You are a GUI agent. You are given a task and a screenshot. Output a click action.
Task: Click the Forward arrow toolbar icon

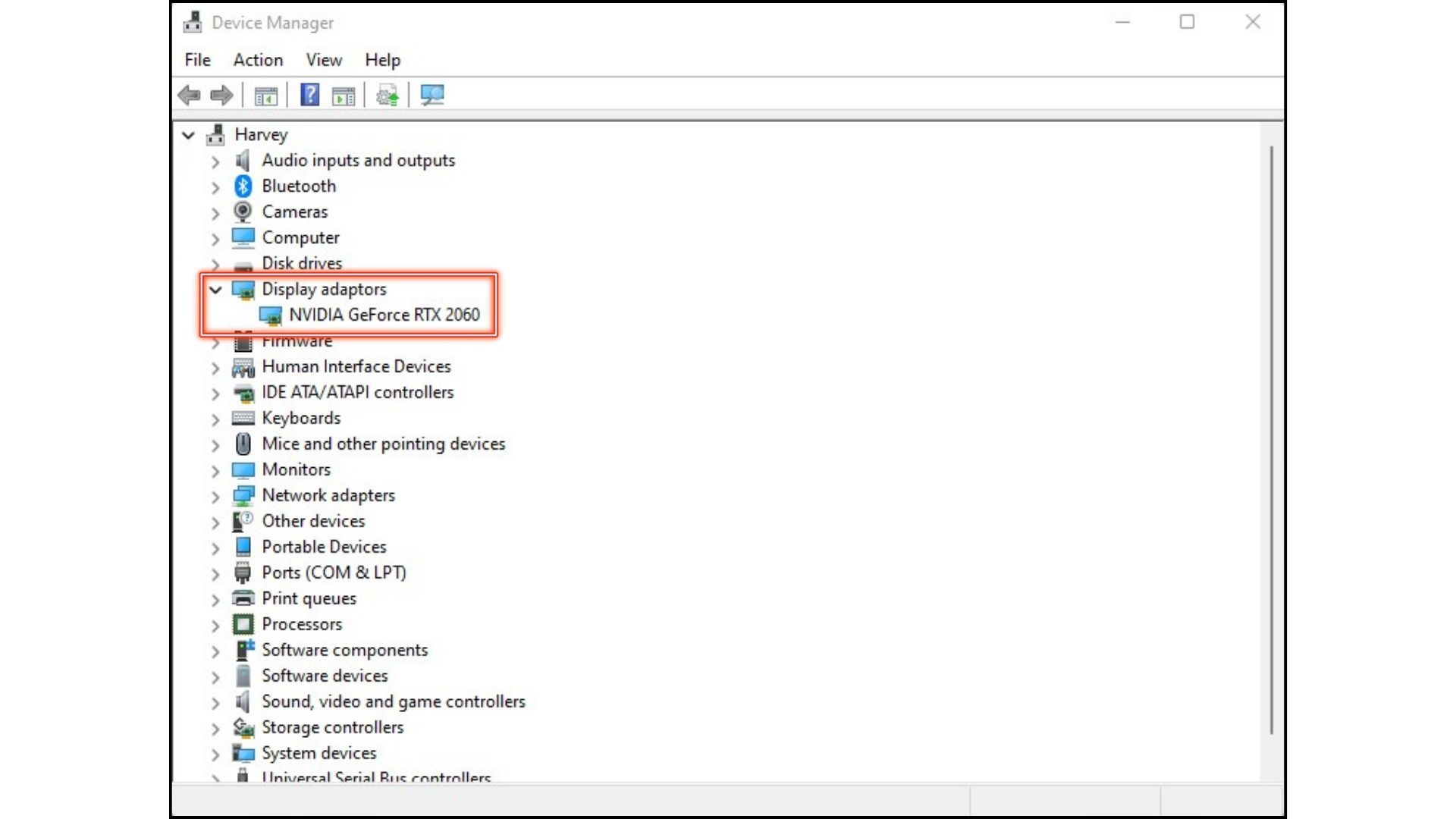tap(221, 96)
